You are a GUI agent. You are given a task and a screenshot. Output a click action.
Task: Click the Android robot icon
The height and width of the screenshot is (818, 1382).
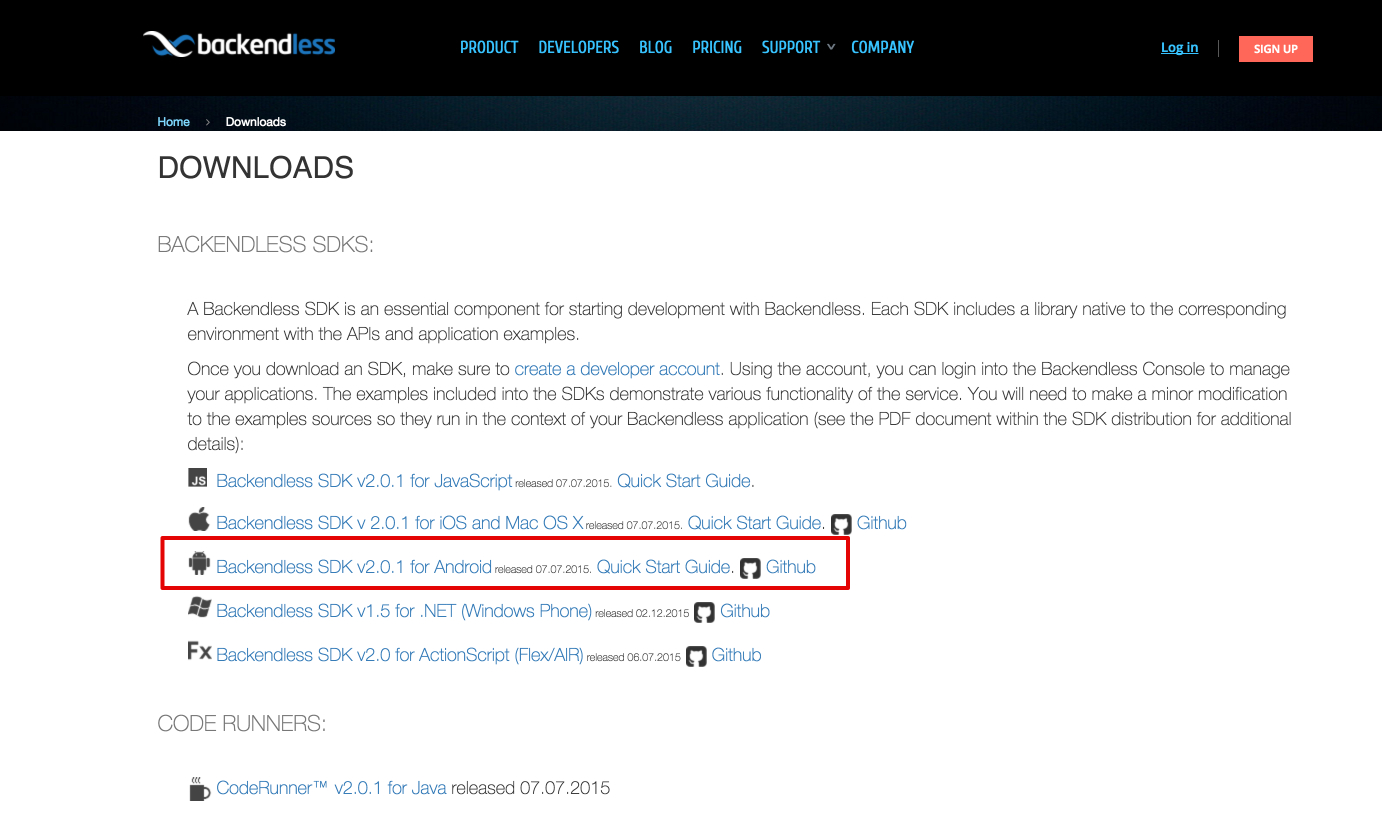pyautogui.click(x=199, y=563)
